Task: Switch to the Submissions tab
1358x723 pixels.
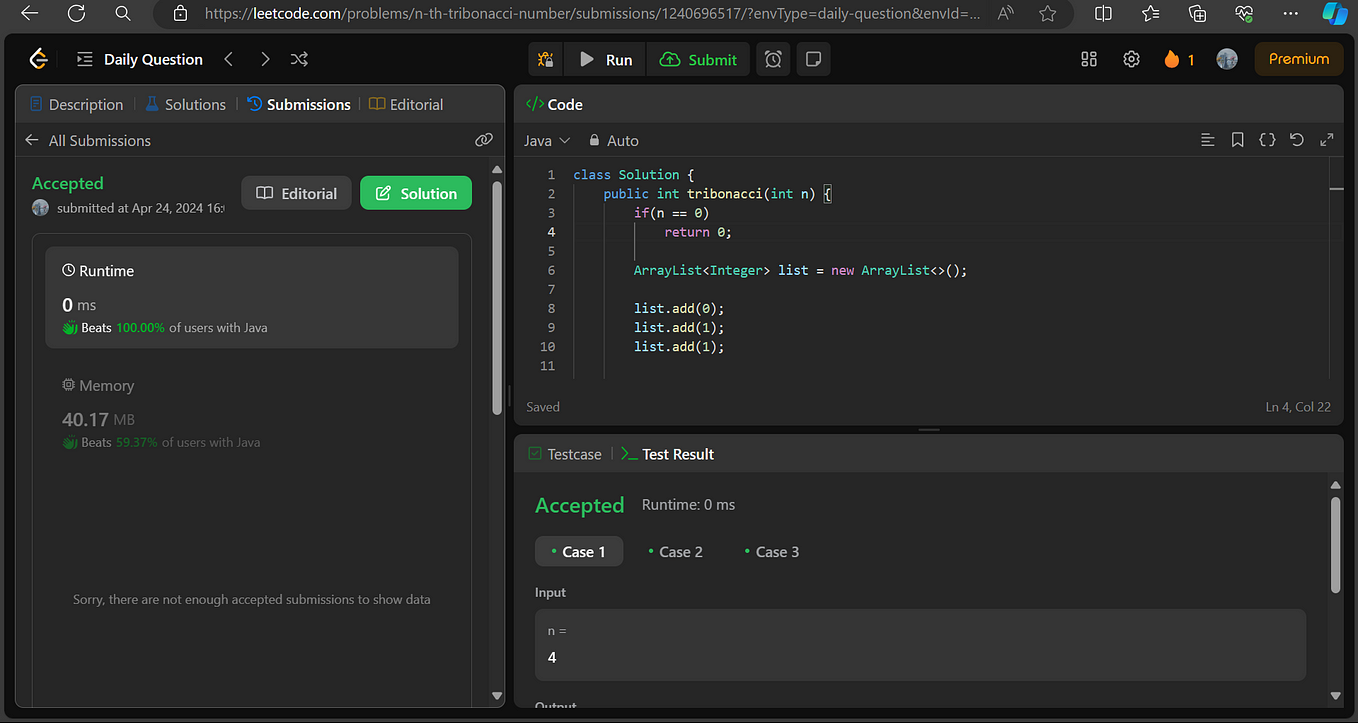Action: [x=298, y=104]
